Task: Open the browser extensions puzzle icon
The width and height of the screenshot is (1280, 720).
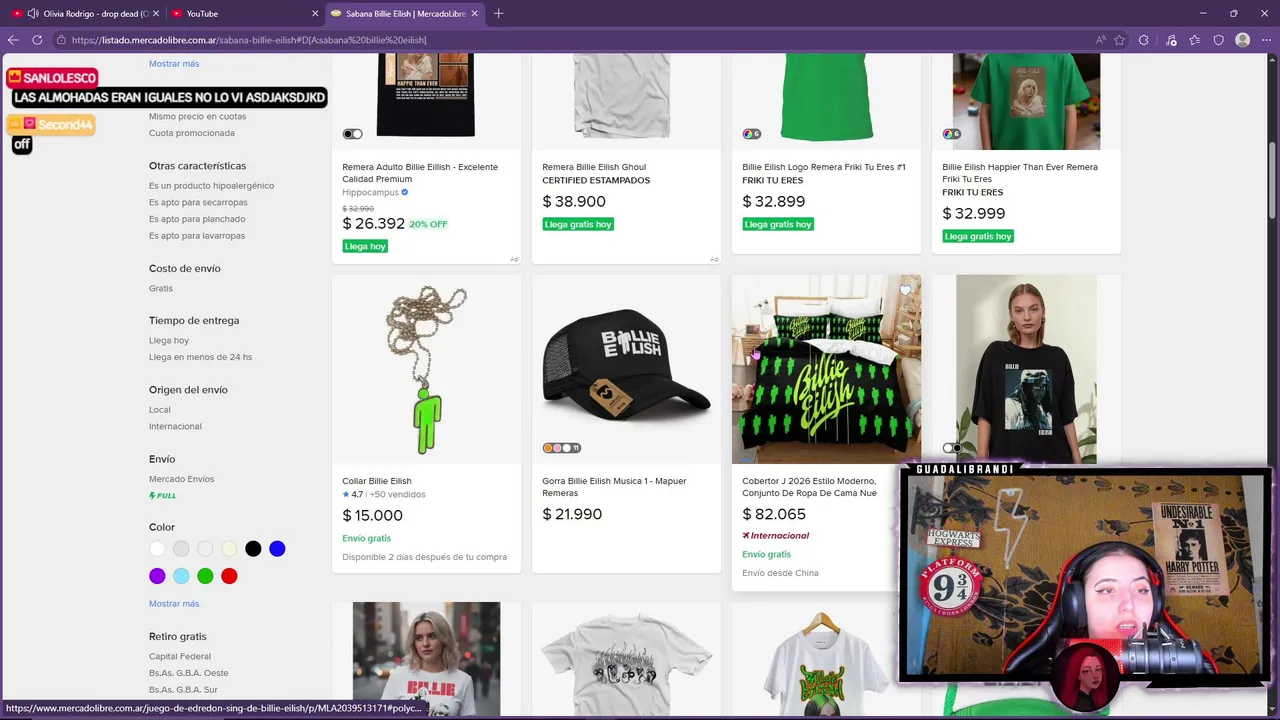Action: (1144, 40)
